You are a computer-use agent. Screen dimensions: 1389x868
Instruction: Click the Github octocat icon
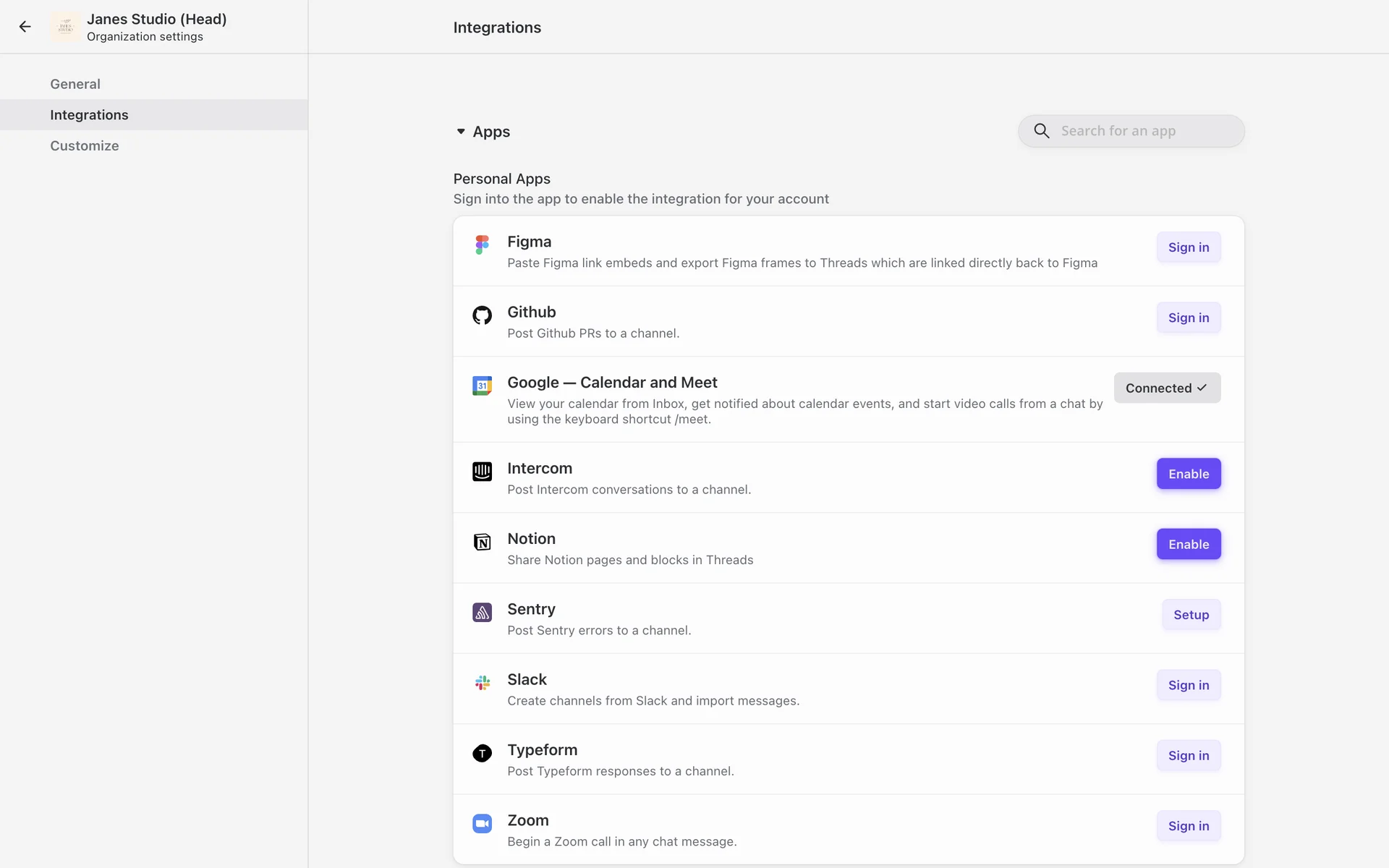[x=482, y=315]
